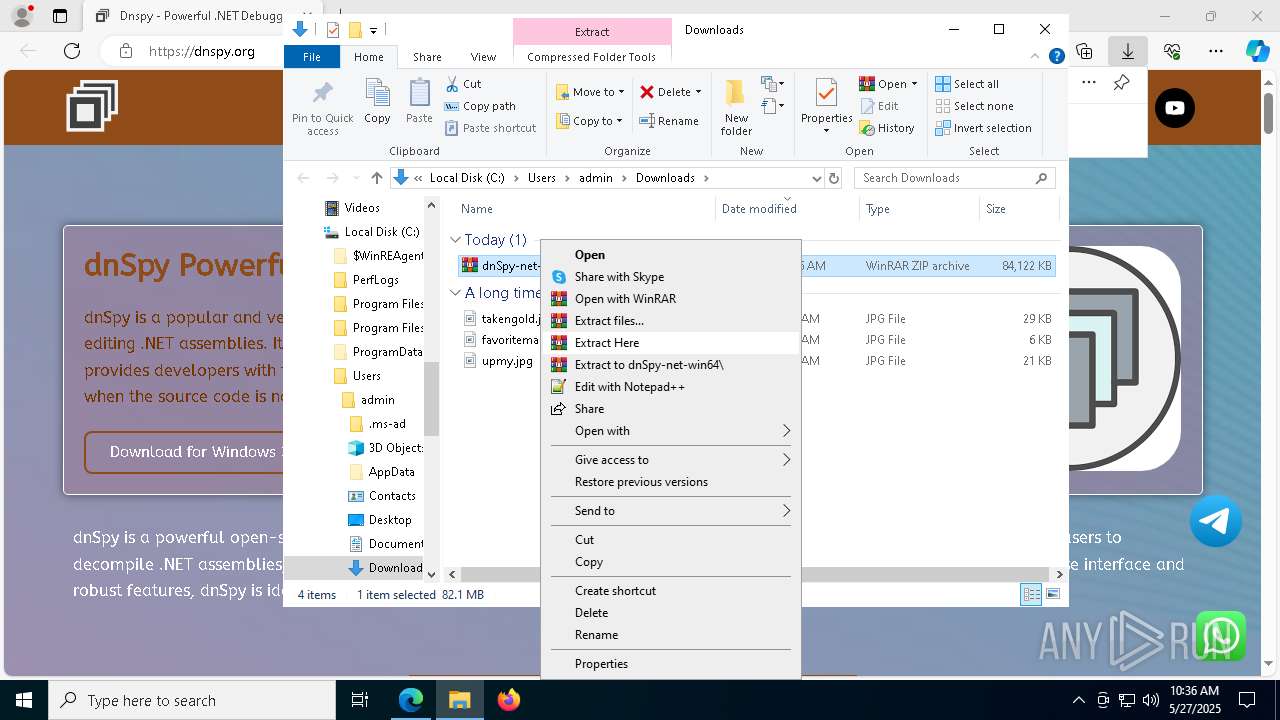Open the File ribbon tab
Screen dimensions: 1280x720
pos(312,57)
